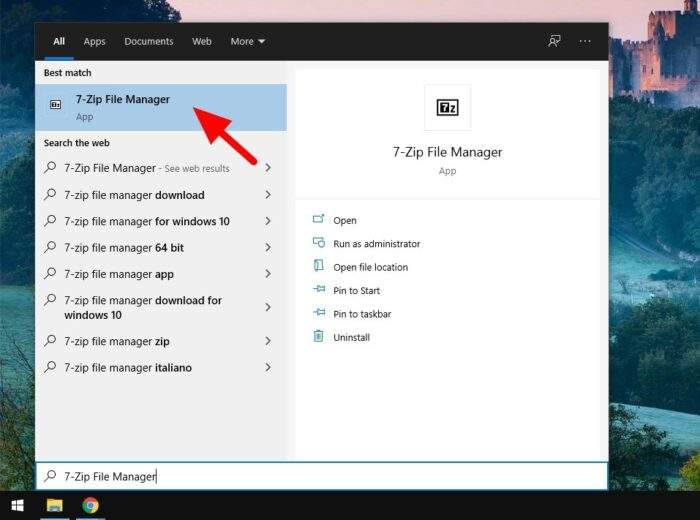Click search icon beside '7-zip file manager download'

point(50,194)
